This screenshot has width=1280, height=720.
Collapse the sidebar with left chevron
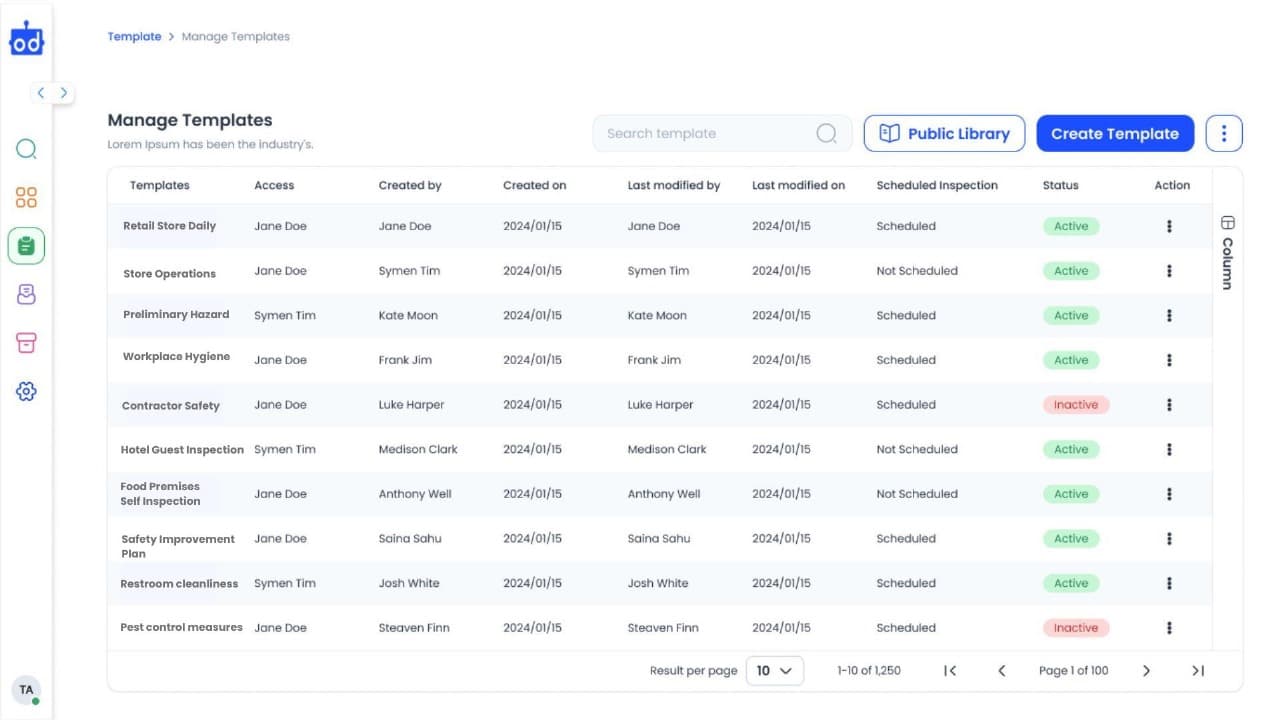[41, 93]
